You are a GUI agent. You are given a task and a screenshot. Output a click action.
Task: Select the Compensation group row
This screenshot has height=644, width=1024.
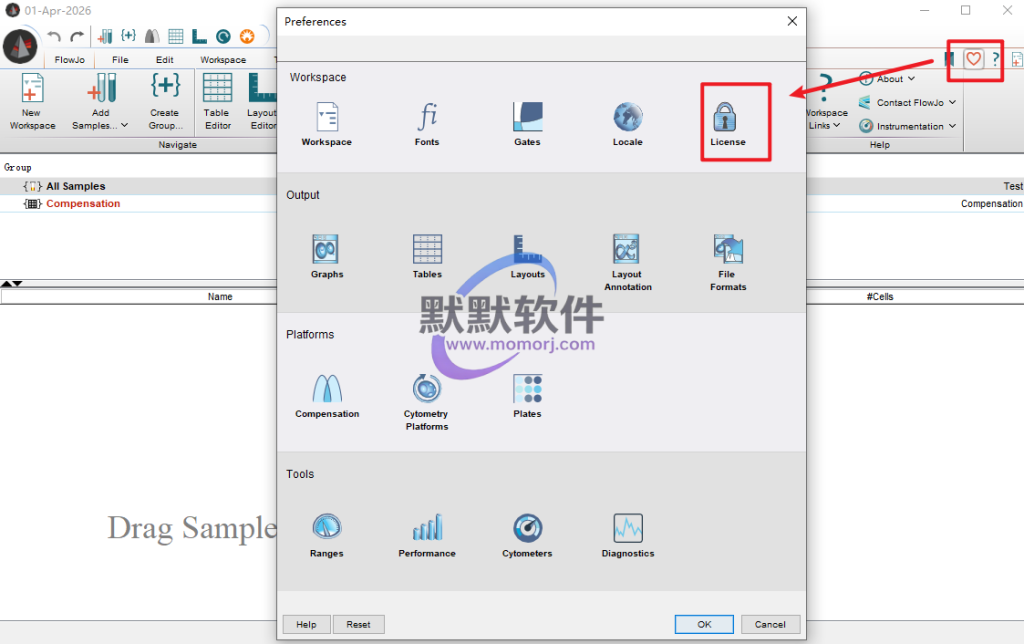coord(82,204)
